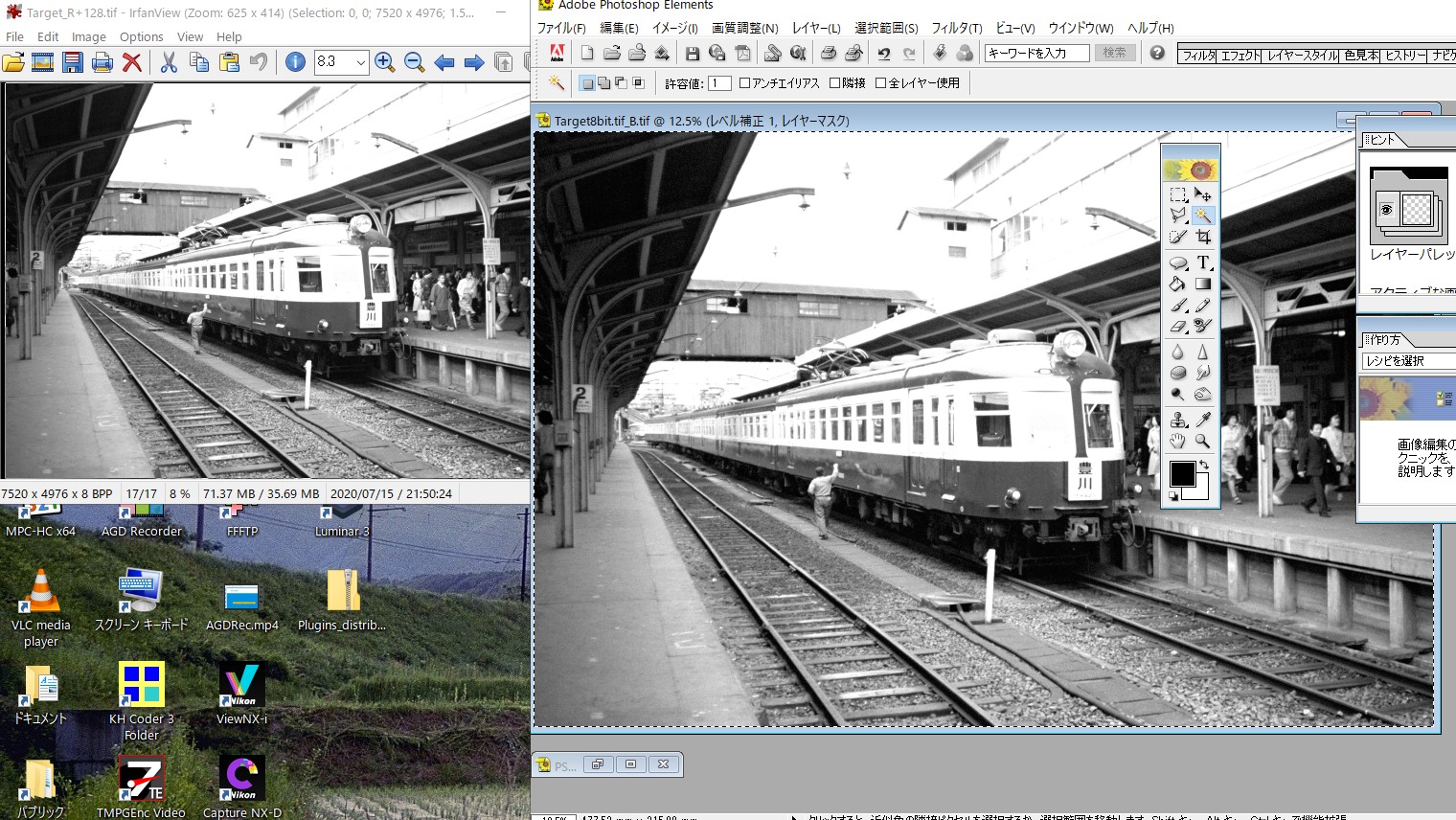This screenshot has height=820, width=1456.
Task: Click the 検索 search button
Action: coord(1115,53)
